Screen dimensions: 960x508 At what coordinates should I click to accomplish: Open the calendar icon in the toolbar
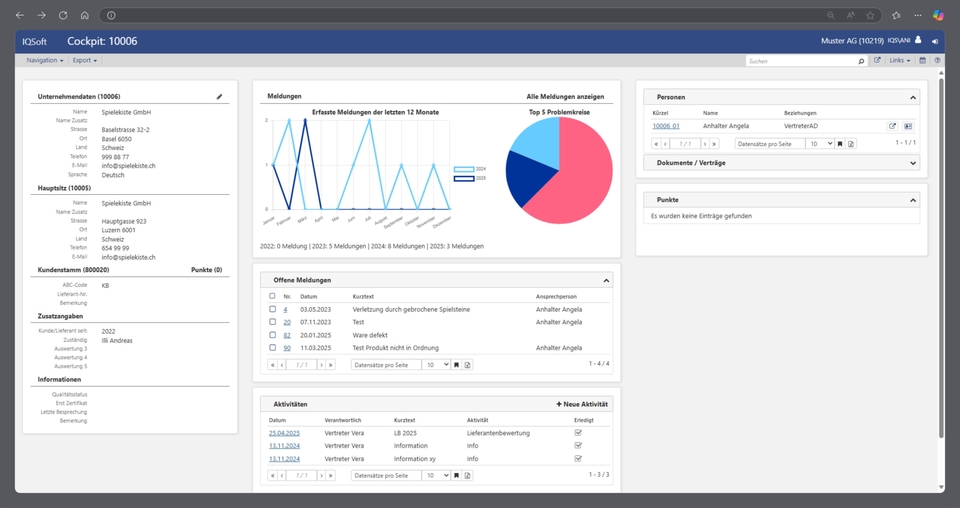pos(923,61)
